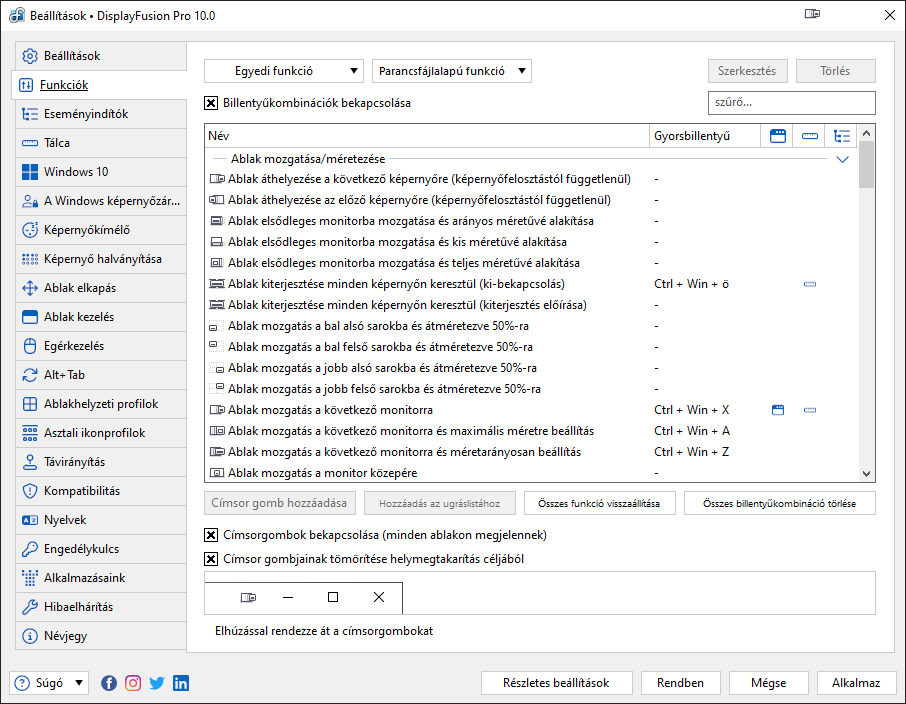The width and height of the screenshot is (906, 704).
Task: Click the trigger column header icon
Action: pos(842,136)
